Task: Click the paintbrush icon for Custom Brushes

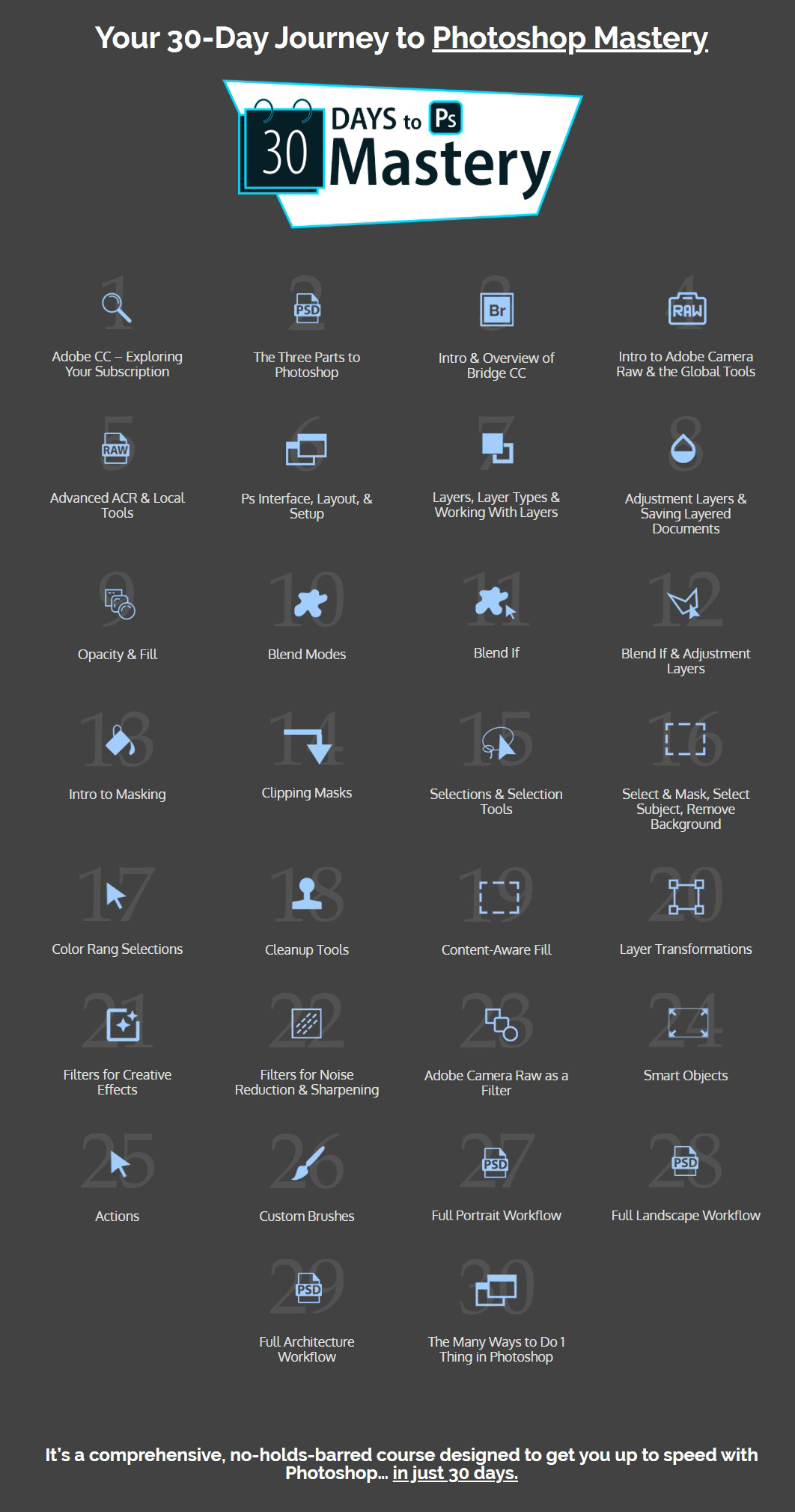Action: (x=308, y=1164)
